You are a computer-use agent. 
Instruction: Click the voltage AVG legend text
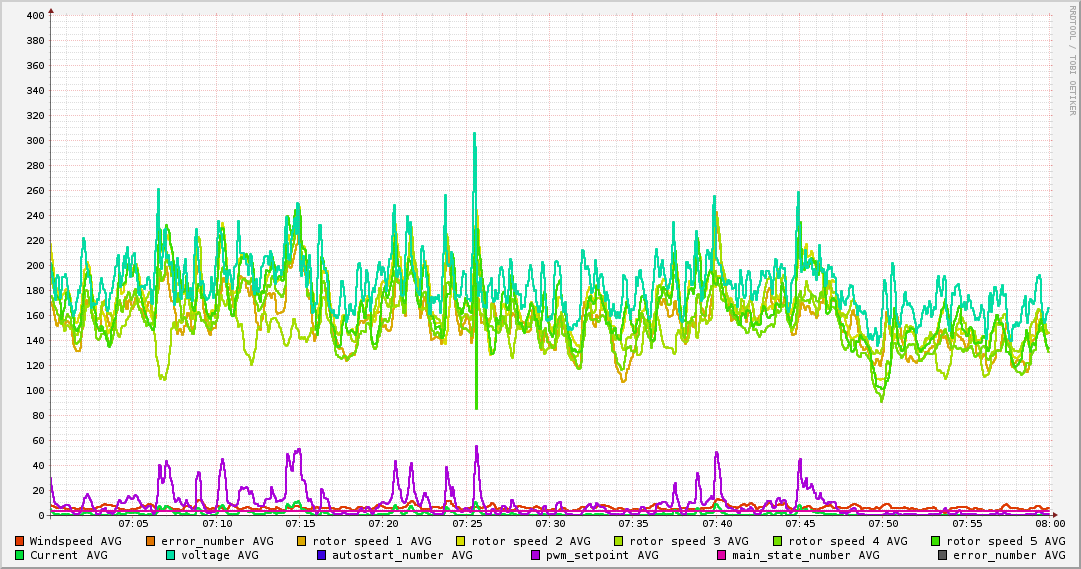220,555
